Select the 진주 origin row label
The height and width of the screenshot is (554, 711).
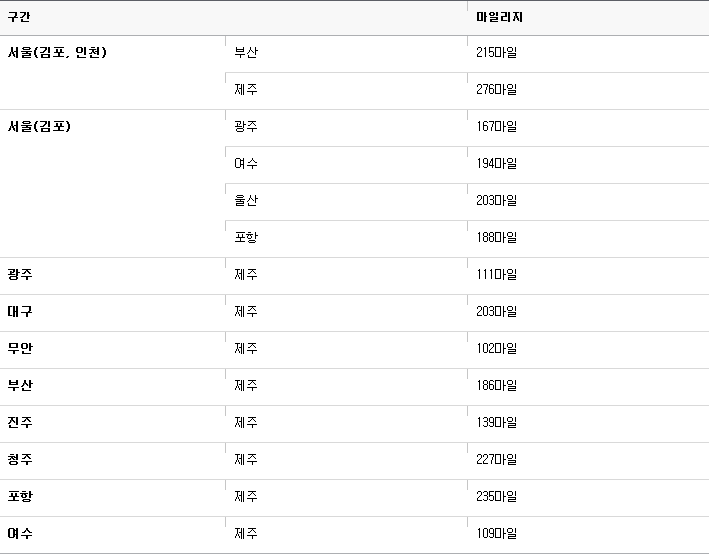pos(20,423)
